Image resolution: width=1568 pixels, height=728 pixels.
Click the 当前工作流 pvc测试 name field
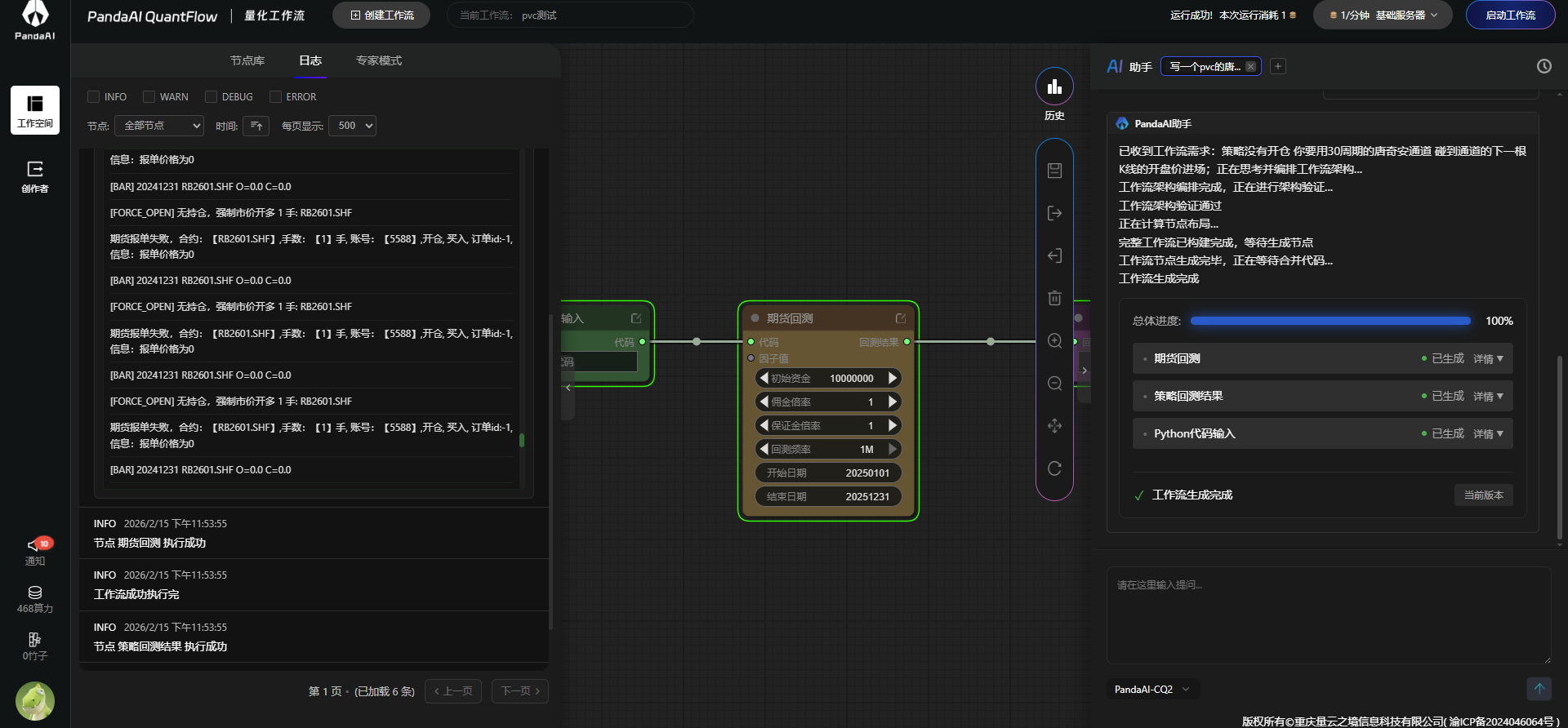click(570, 15)
